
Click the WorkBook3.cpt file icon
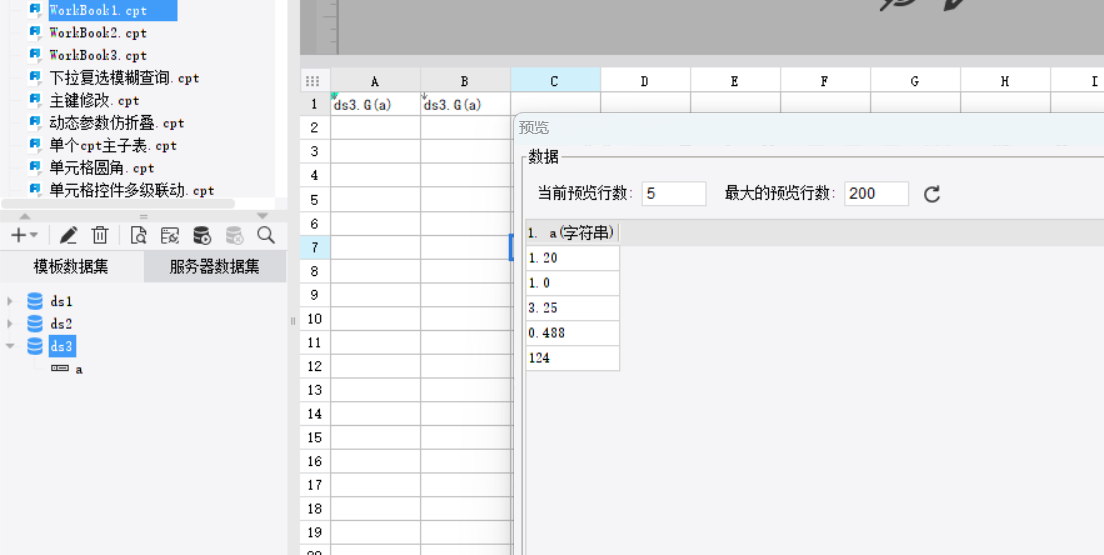coord(34,55)
